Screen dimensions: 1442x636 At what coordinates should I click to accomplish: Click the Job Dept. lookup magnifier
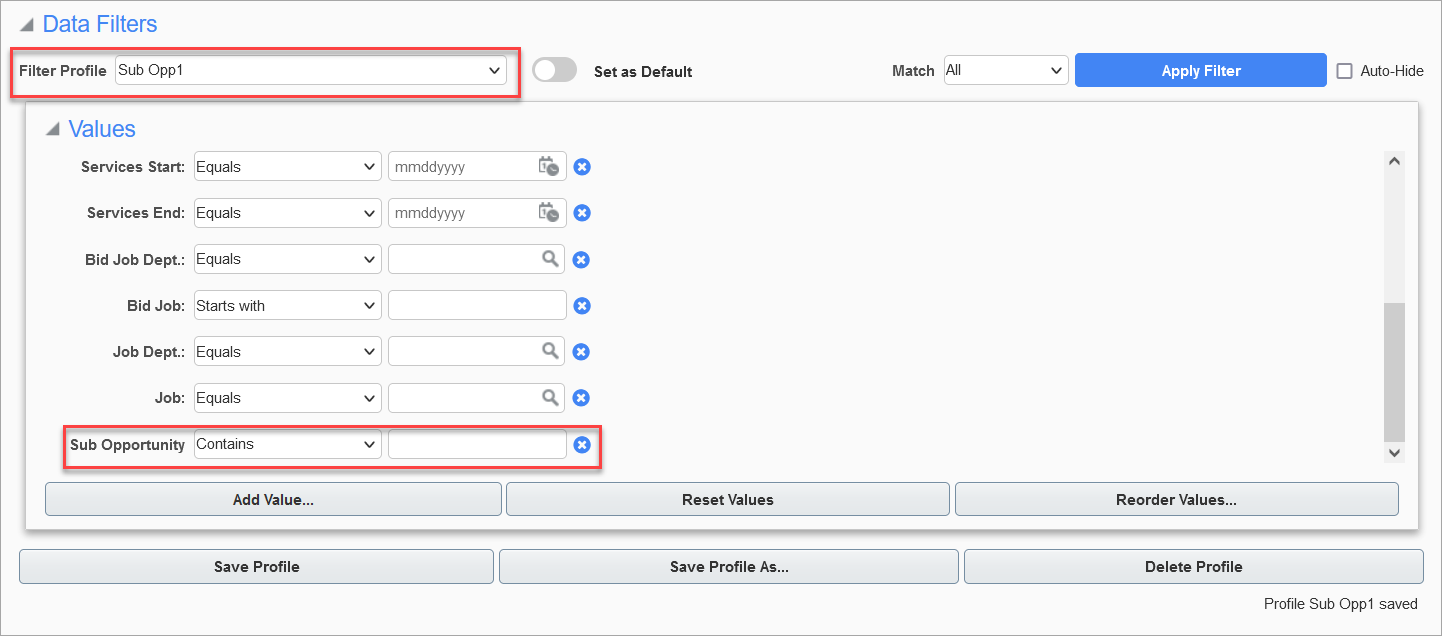pyautogui.click(x=550, y=351)
